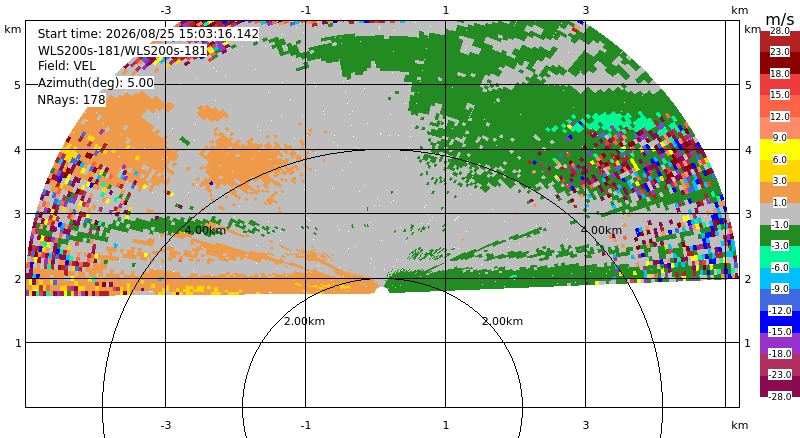Click the Start time text label
Viewport: 800px width, 438px height.
148,34
